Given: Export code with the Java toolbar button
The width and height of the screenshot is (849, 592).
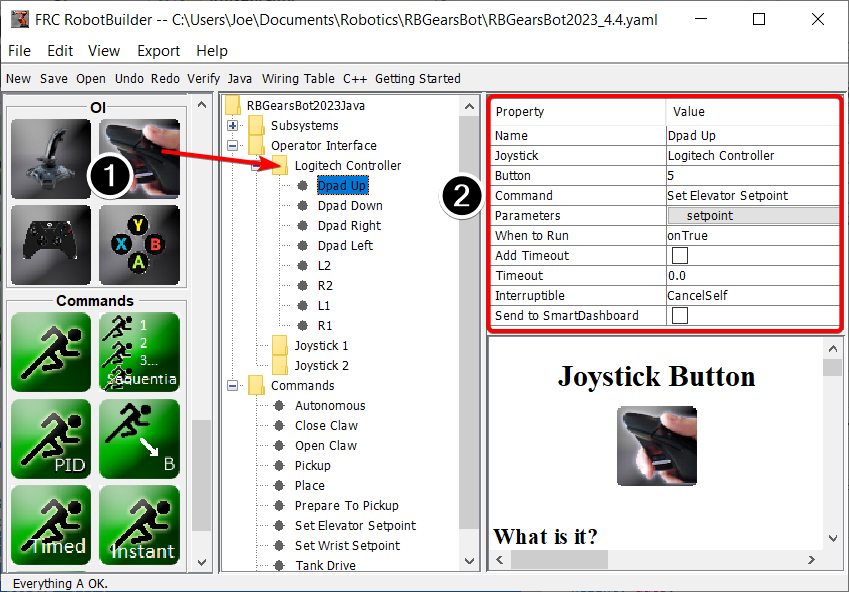Looking at the screenshot, I should [x=239, y=79].
